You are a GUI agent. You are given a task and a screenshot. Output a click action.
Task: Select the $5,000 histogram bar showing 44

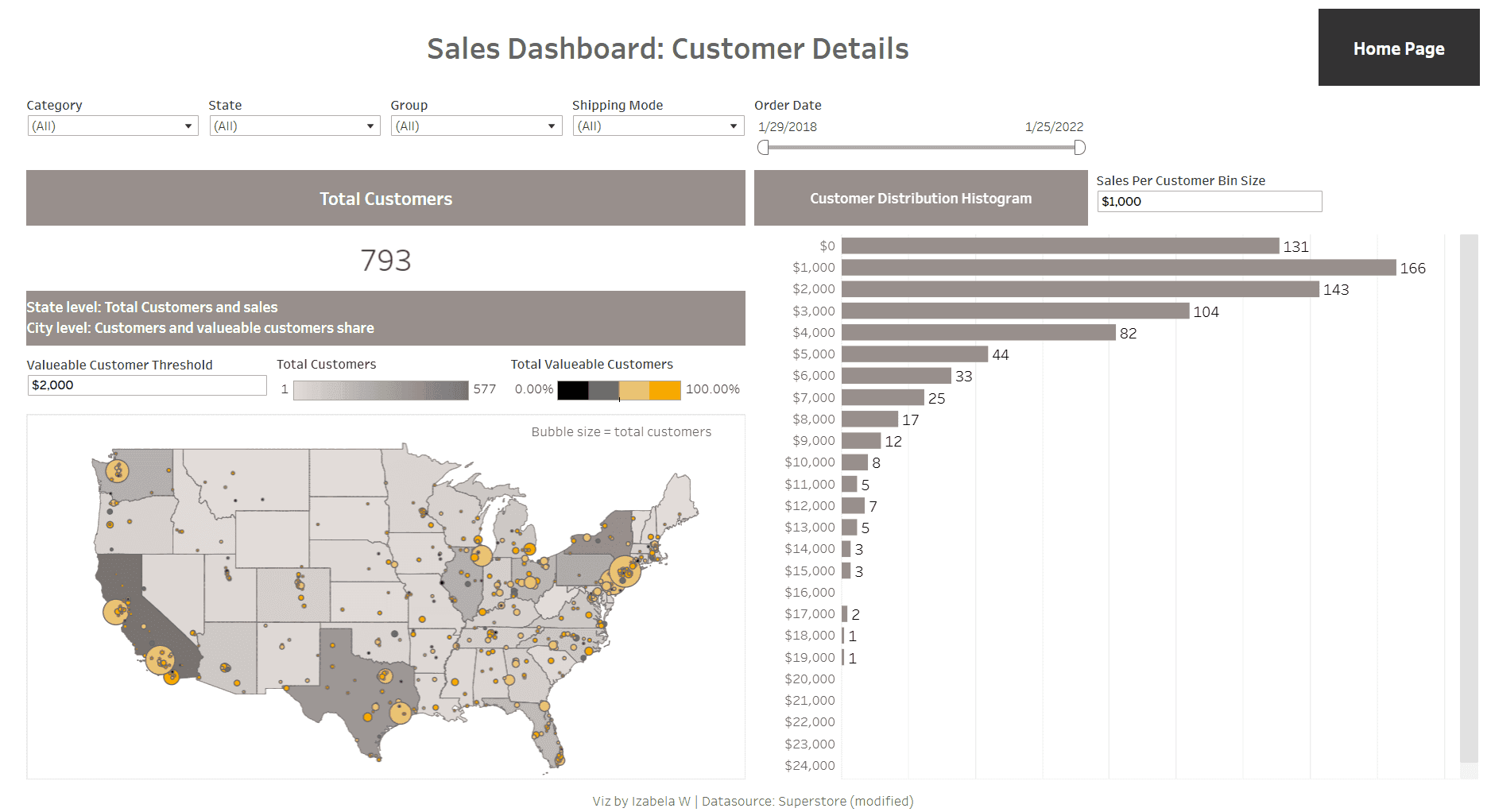pyautogui.click(x=914, y=354)
